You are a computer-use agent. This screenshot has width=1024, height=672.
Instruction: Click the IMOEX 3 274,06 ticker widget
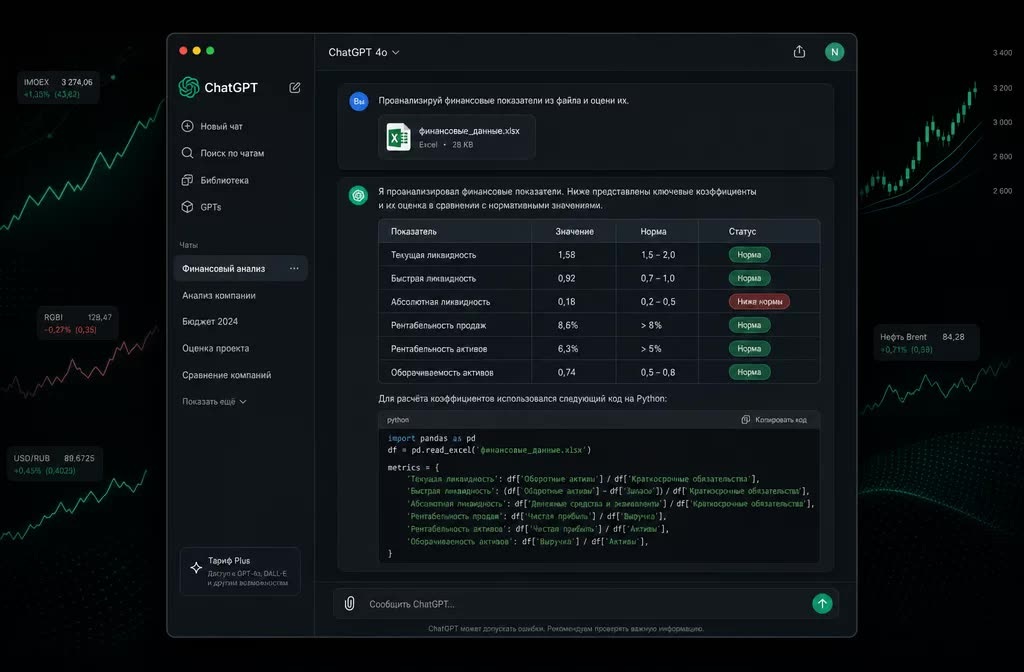58,88
